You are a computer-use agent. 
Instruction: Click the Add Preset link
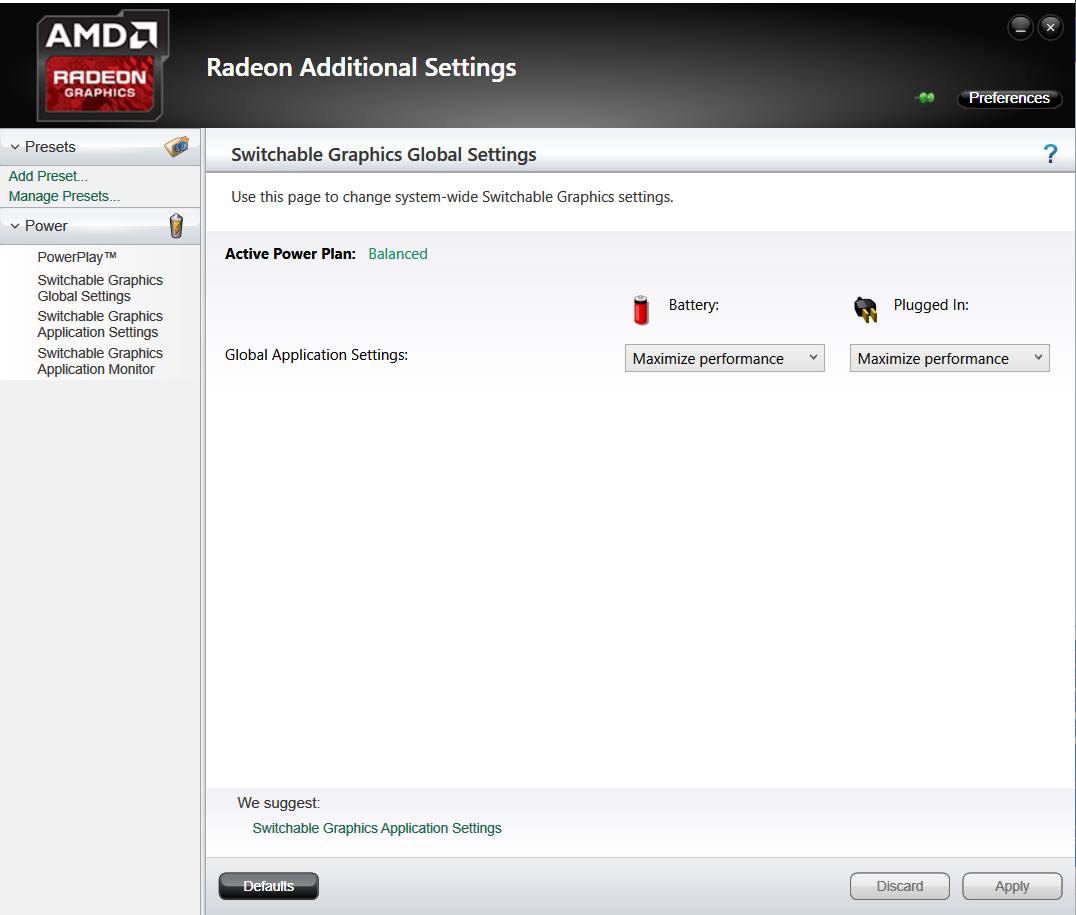48,176
